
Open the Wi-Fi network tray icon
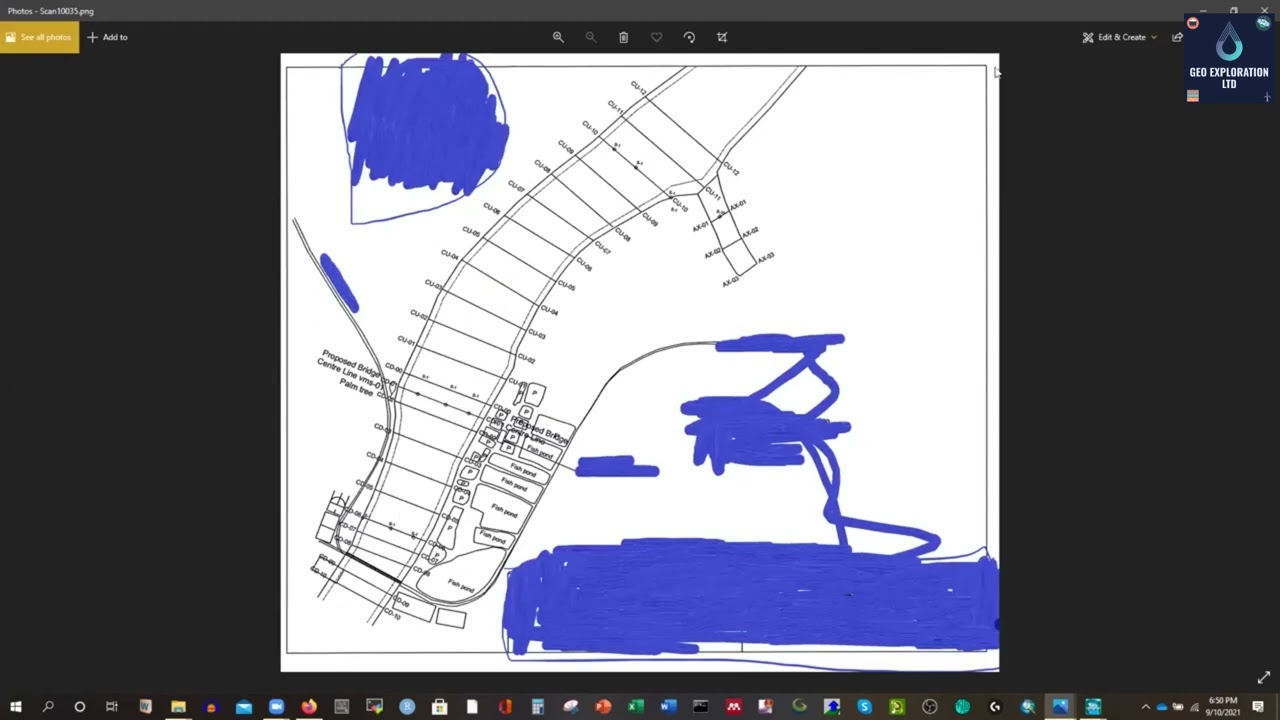[x=1194, y=707]
